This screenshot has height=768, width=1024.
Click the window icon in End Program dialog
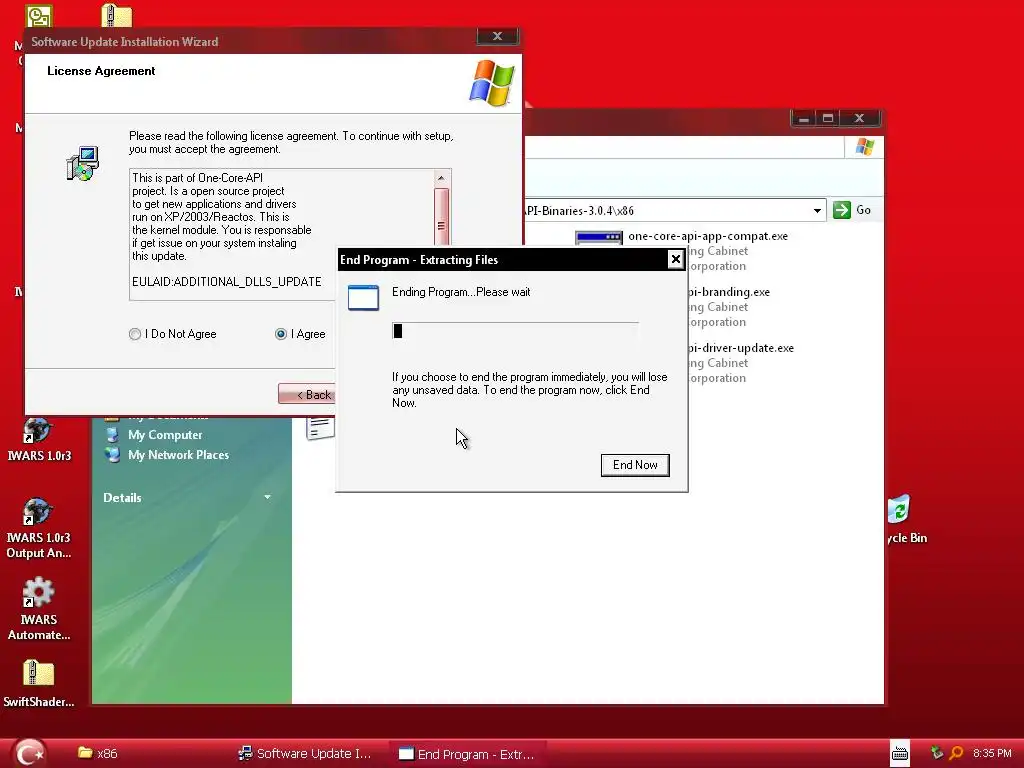(x=363, y=297)
